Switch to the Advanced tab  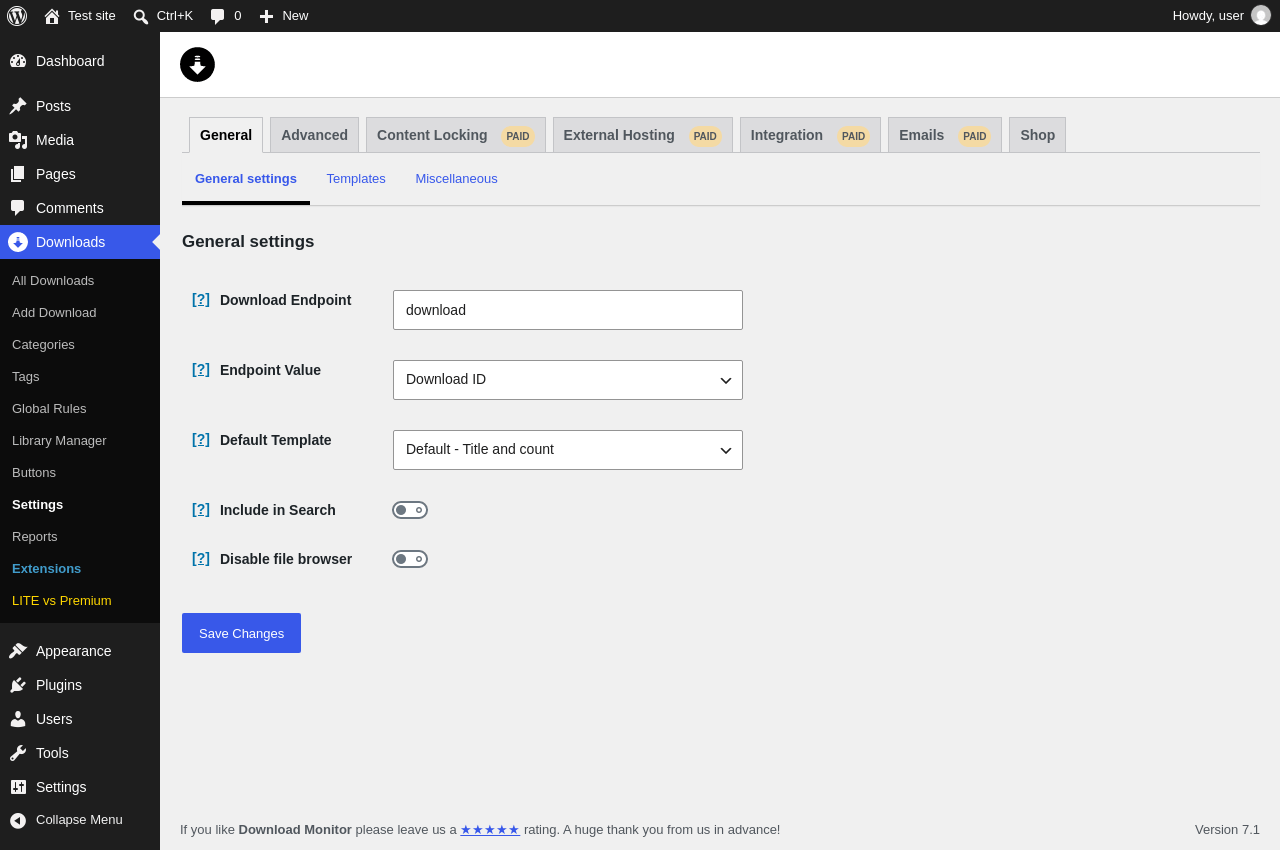pyautogui.click(x=314, y=135)
